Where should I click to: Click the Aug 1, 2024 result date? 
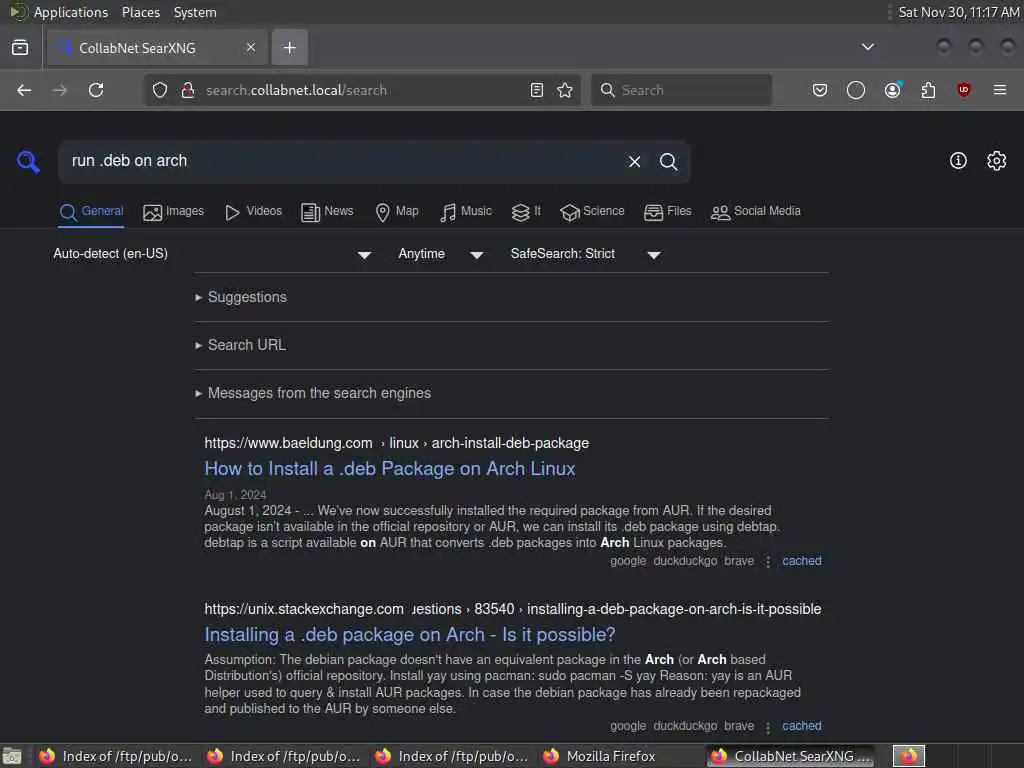(x=235, y=495)
